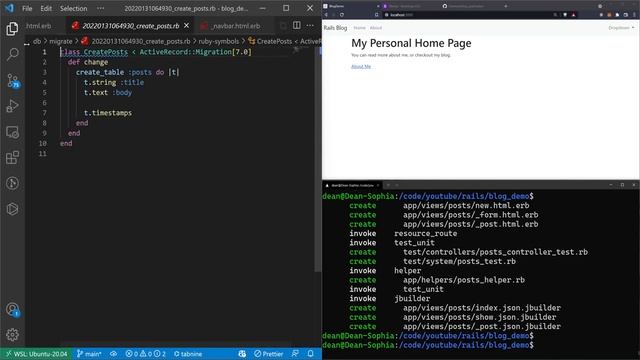Open the Explorer view in VS Code
Viewport: 640px width, 360px height.
12,29
